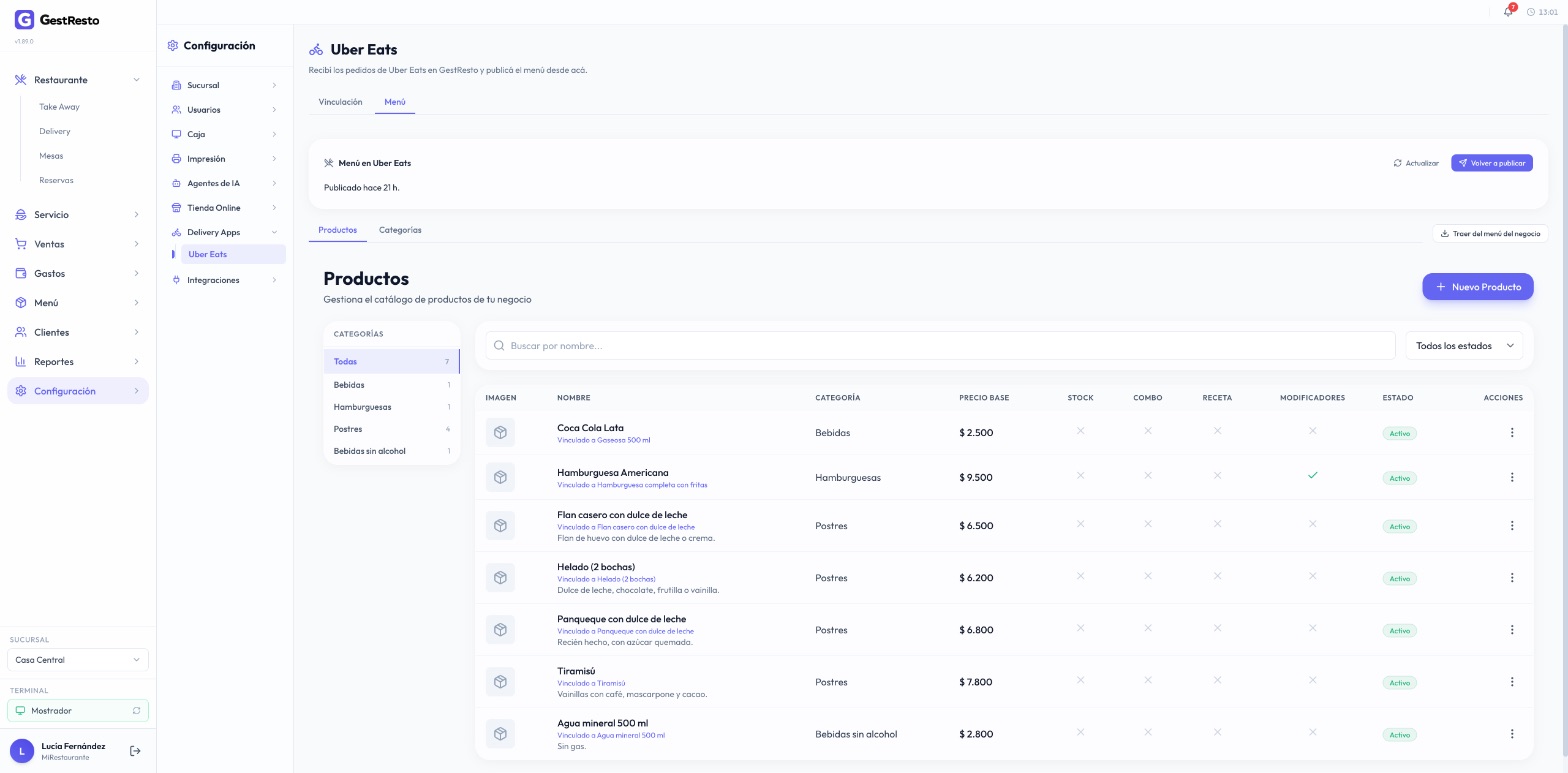
Task: Click the GestResto logo icon
Action: click(24, 20)
